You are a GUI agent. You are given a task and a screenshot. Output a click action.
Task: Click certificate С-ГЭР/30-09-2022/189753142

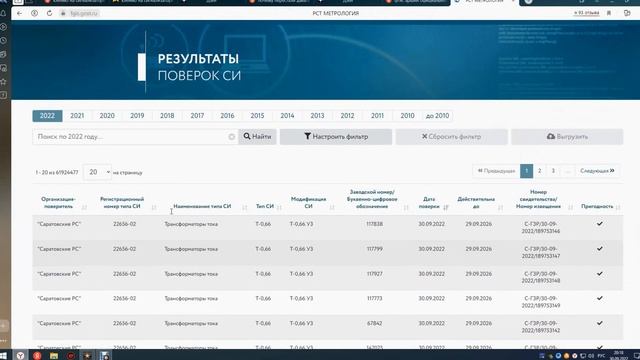[x=541, y=327]
